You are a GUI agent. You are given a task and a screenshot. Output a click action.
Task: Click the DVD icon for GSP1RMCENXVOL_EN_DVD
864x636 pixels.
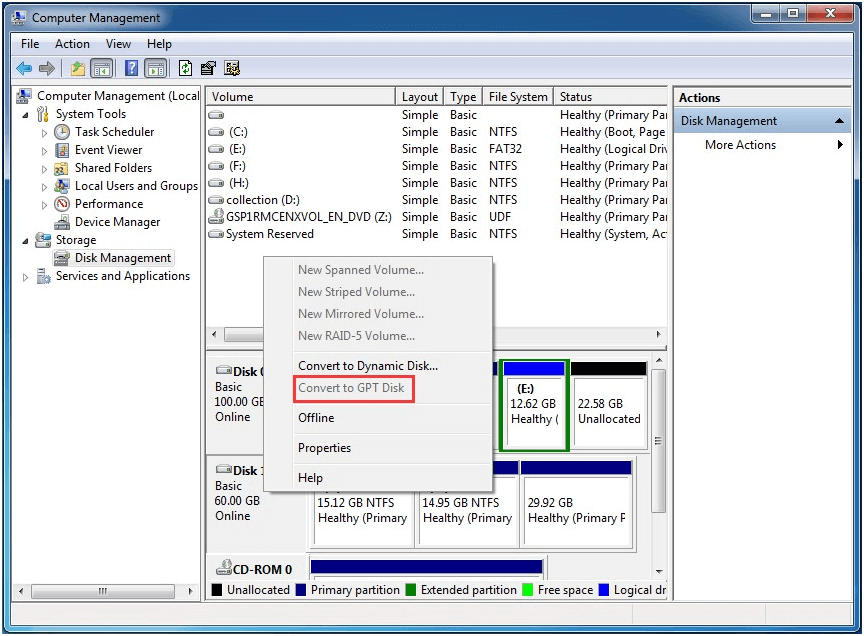(x=216, y=217)
